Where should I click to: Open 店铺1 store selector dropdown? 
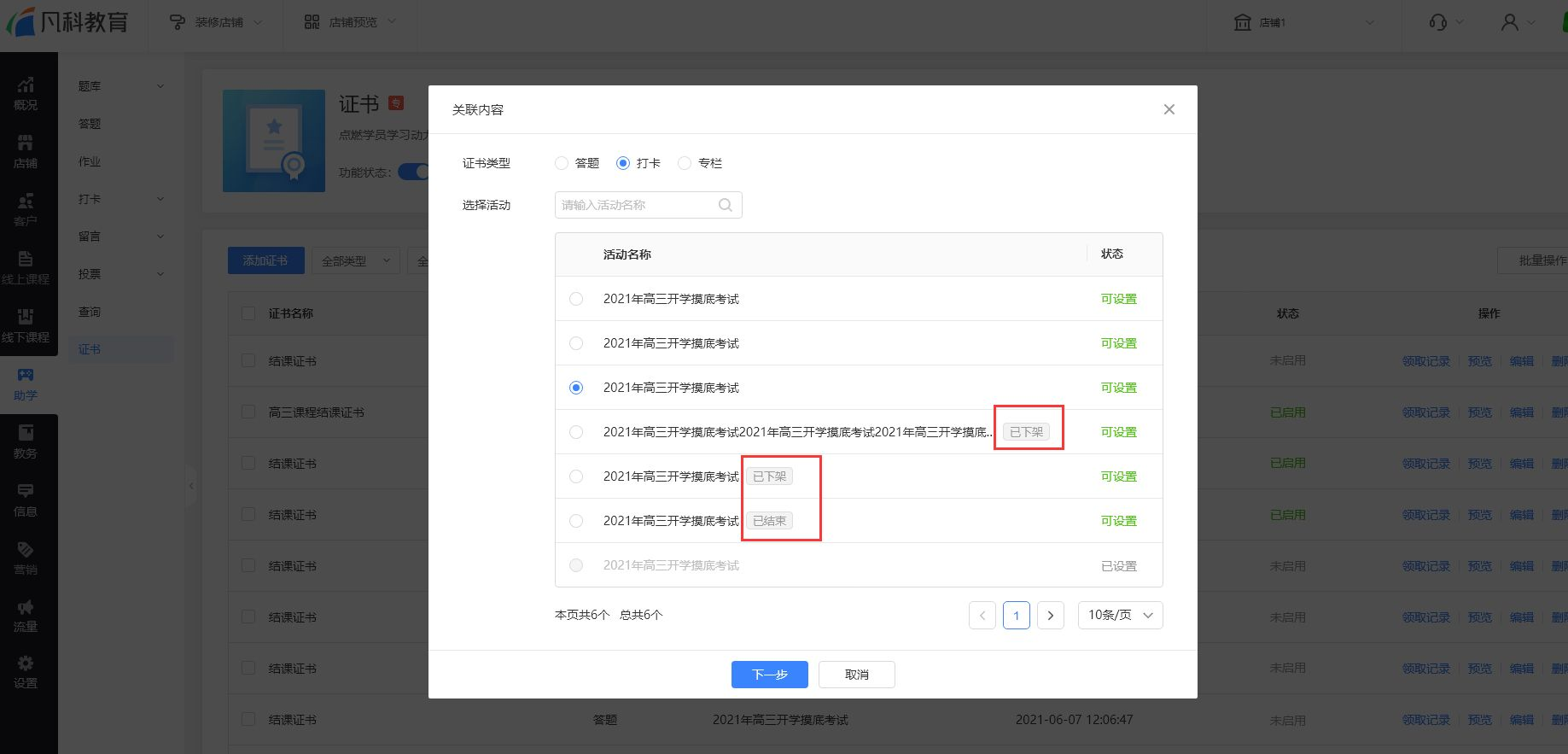[x=1305, y=22]
